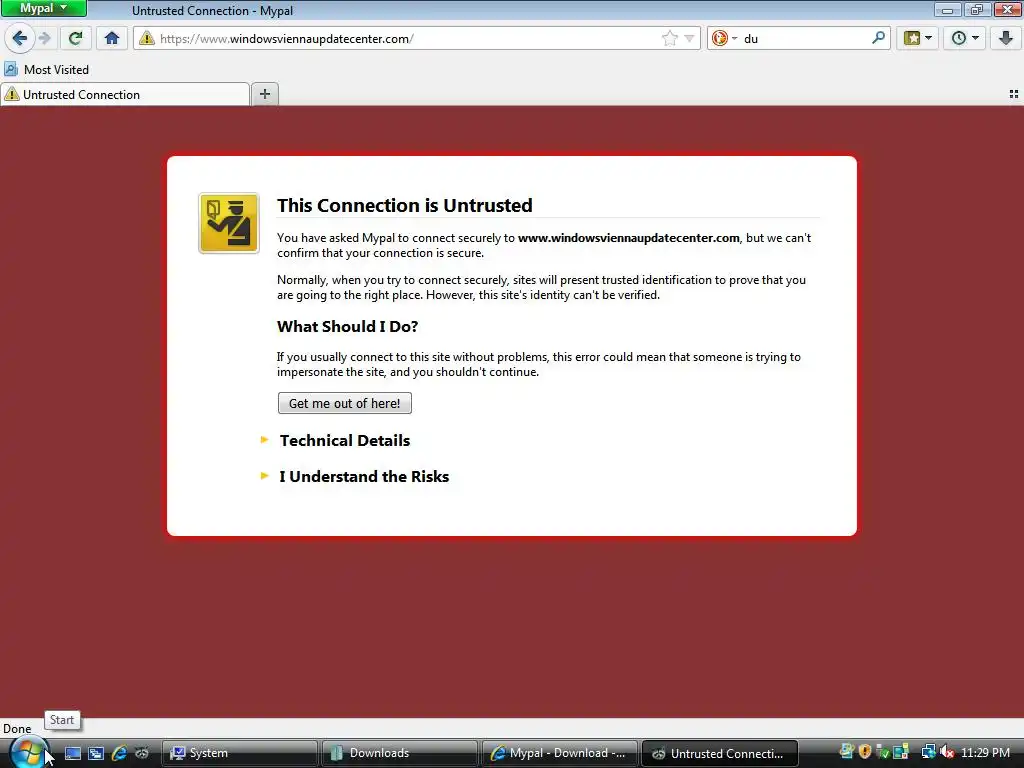
Task: Reload the page with the refresh icon
Action: coord(75,38)
